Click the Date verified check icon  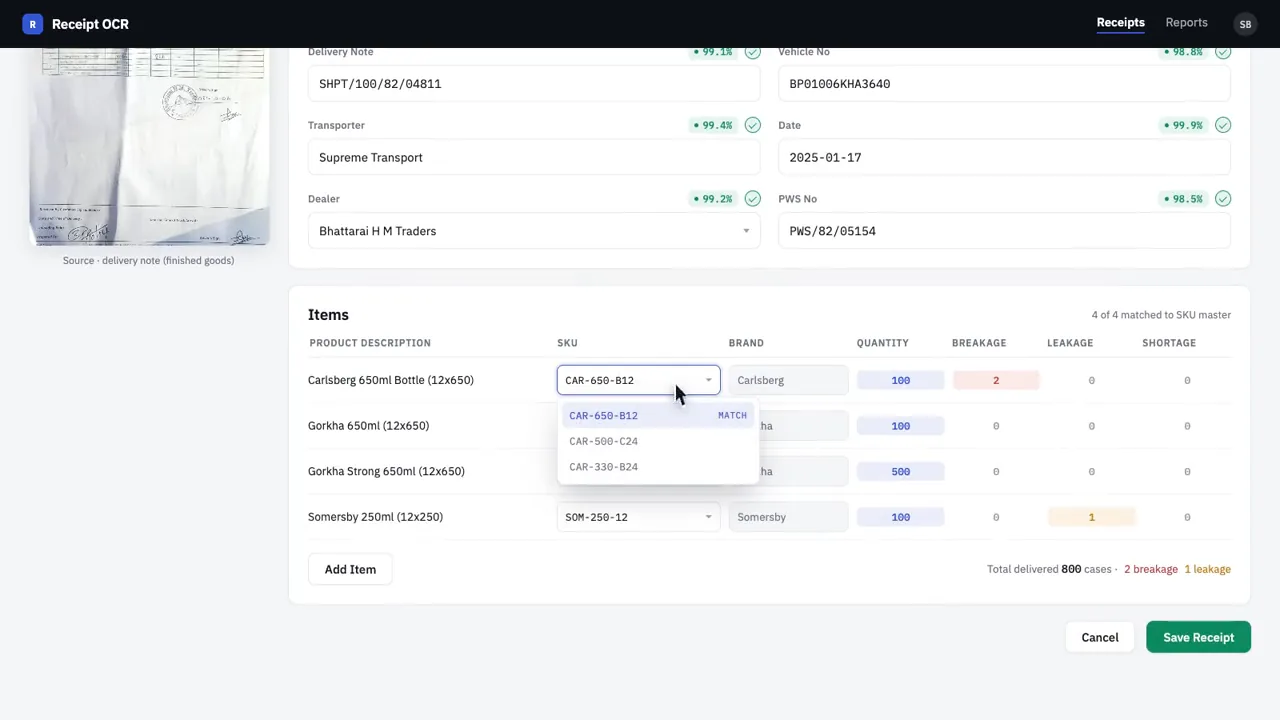[x=1223, y=125]
